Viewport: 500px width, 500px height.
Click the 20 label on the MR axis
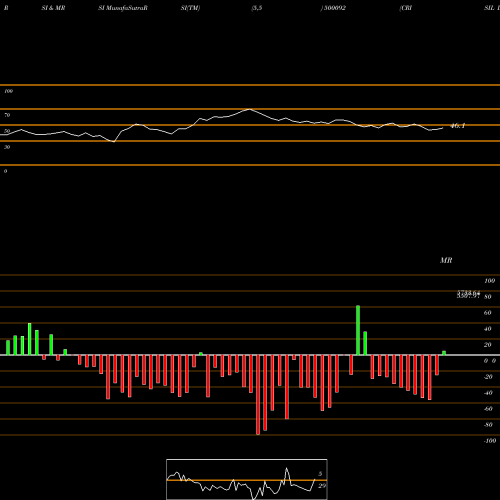(x=488, y=345)
